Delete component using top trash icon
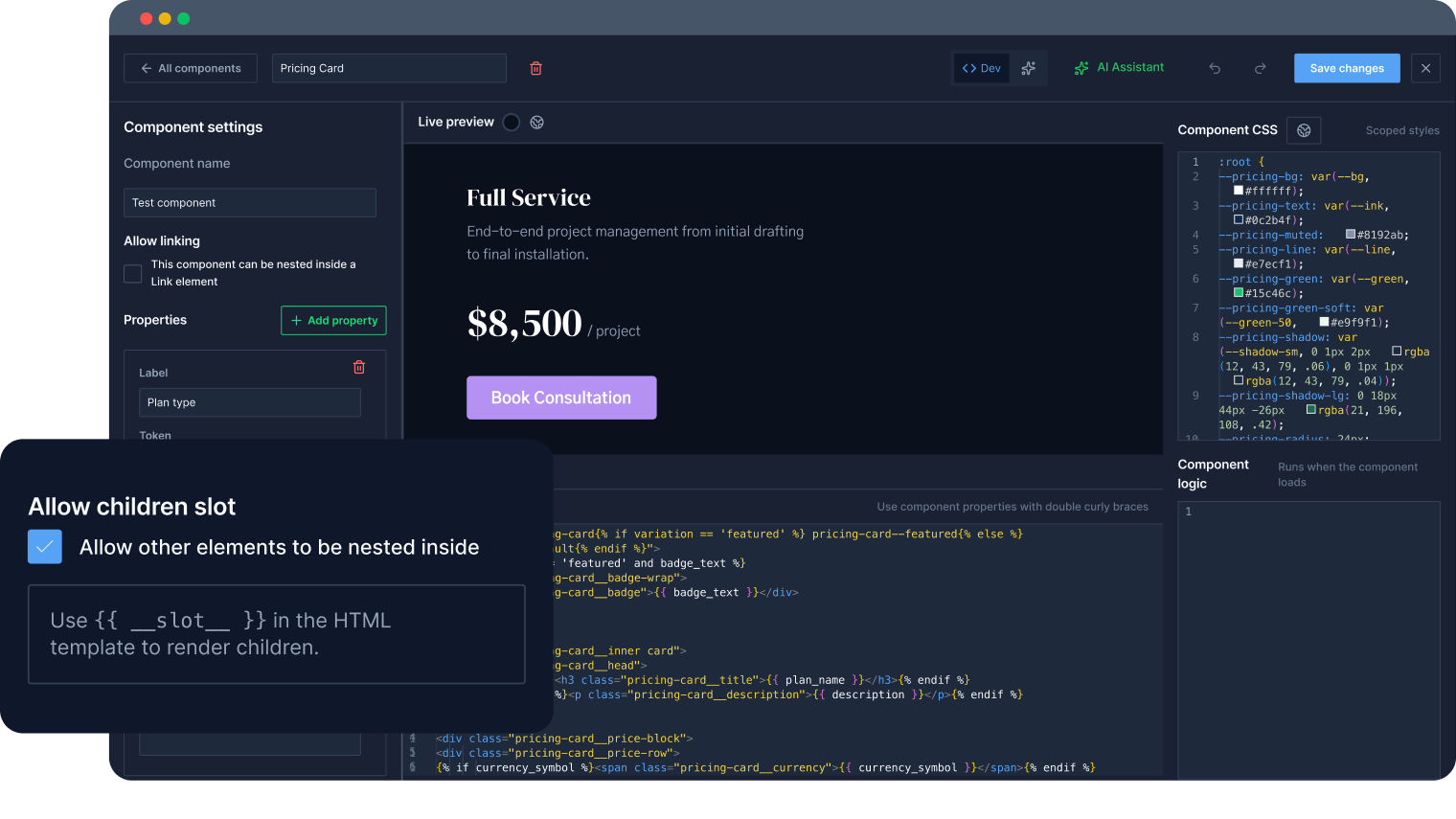1456x819 pixels. tap(536, 68)
